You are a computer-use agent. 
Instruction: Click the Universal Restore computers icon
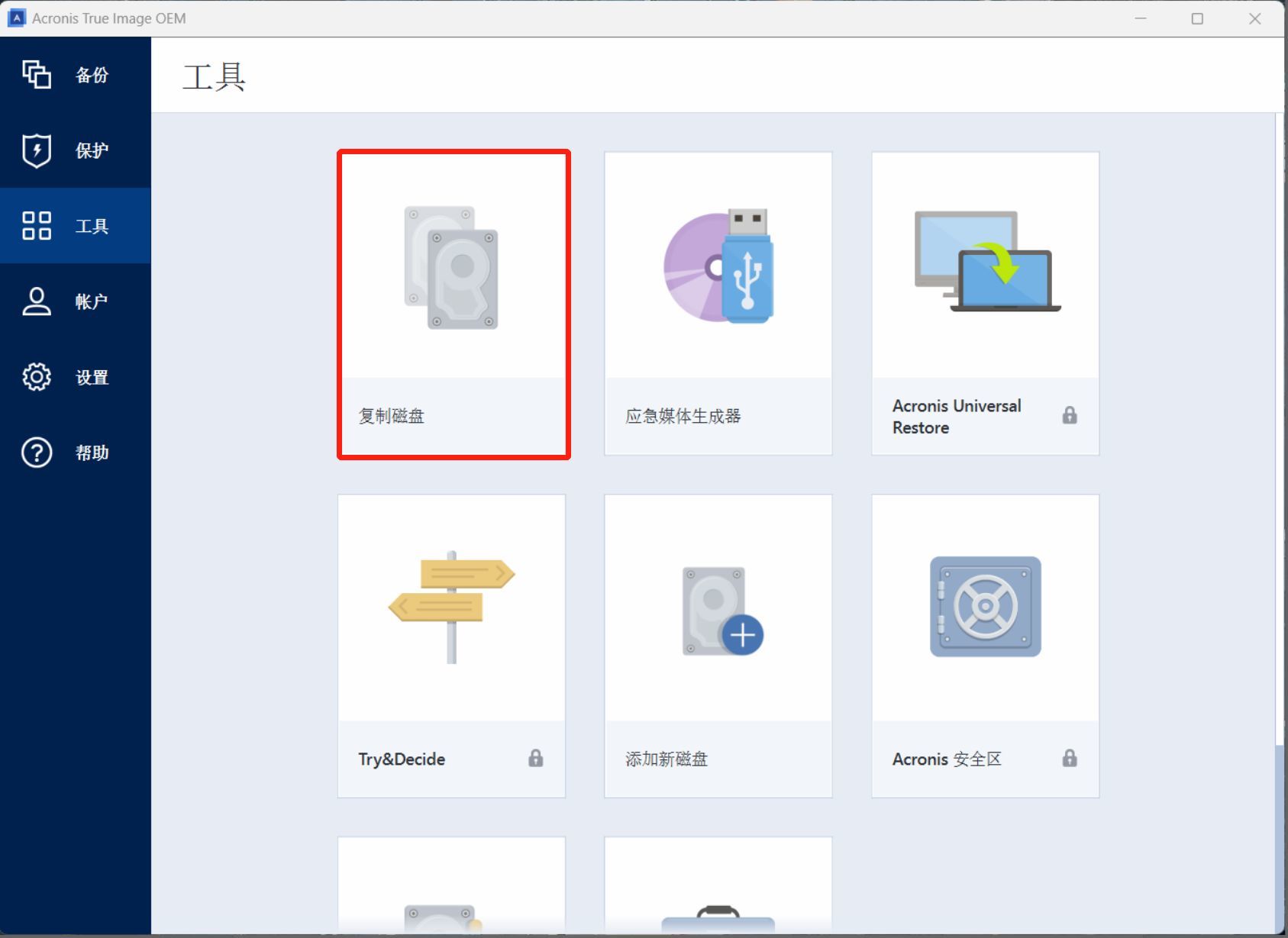pos(987,261)
